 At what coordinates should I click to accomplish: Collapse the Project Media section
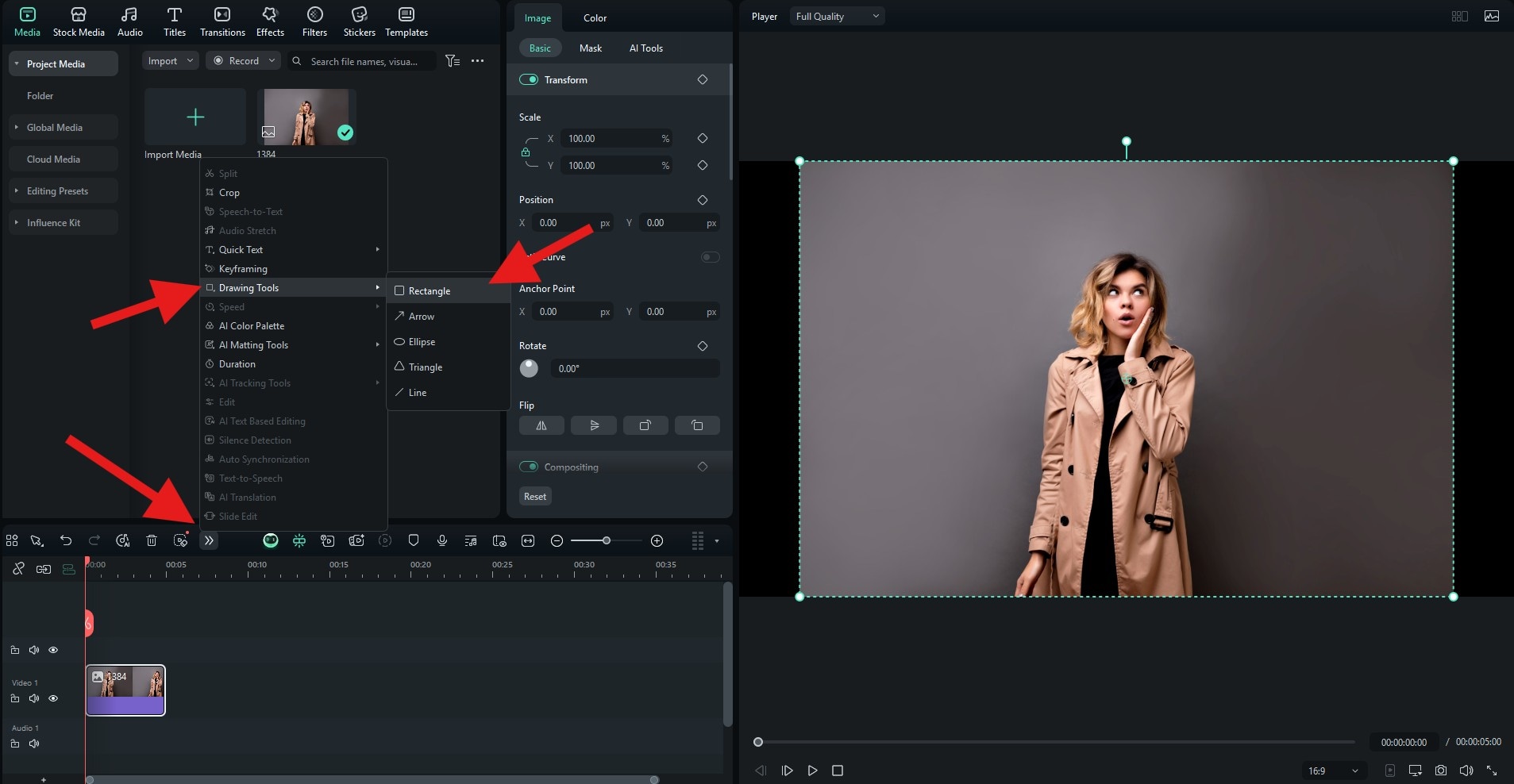17,63
